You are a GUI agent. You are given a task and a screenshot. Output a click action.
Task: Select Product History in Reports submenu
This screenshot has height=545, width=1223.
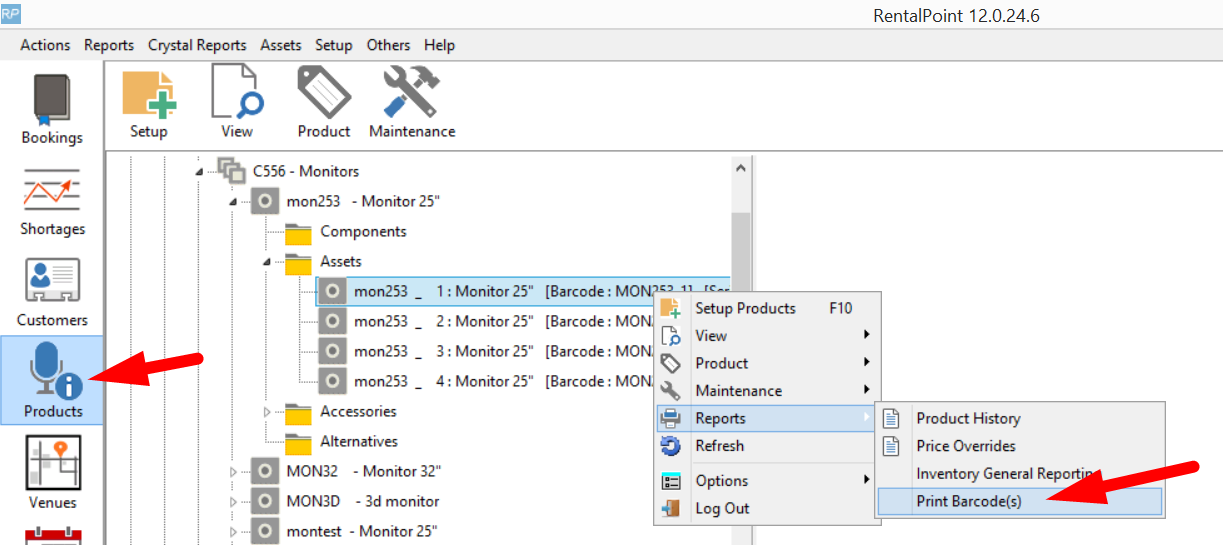[x=1018, y=418]
